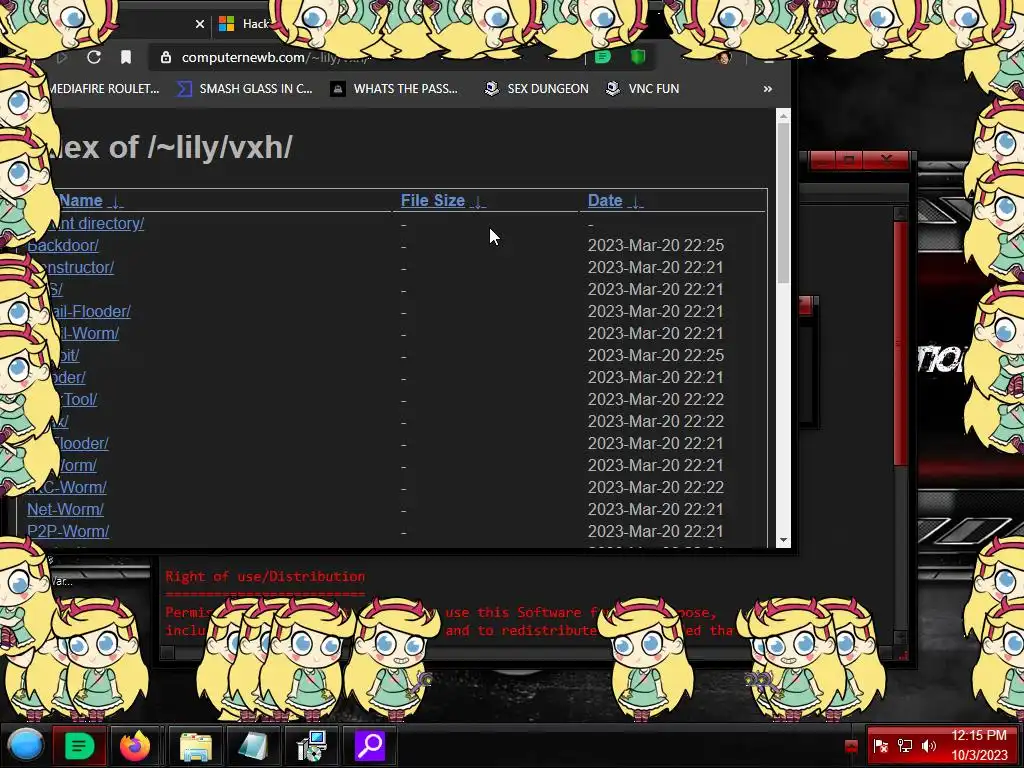Click the bookmark icon beside address bar

coord(126,57)
